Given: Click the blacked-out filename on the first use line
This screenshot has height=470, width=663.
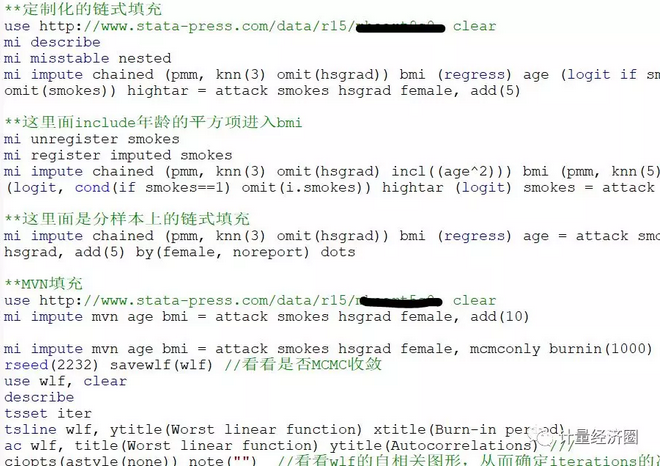Looking at the screenshot, I should point(400,27).
